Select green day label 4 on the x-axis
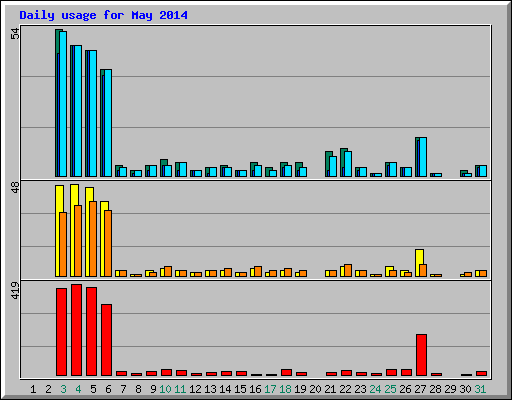 point(78,389)
